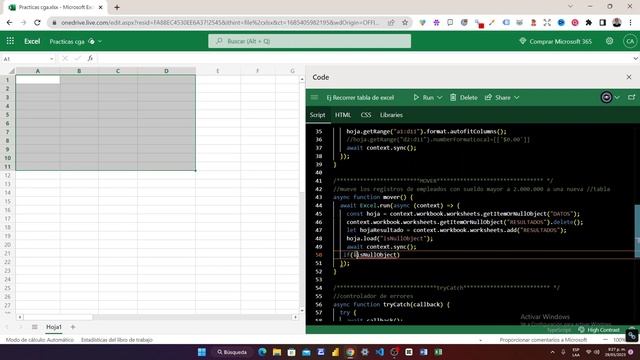Switch to the Libraries tab
The height and width of the screenshot is (360, 640).
(391, 115)
